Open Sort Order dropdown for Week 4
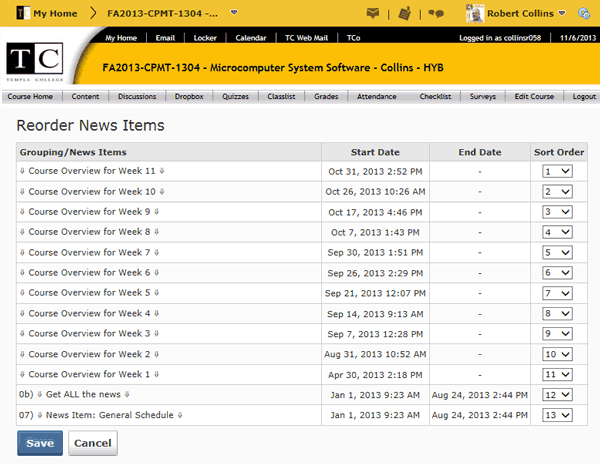The height and width of the screenshot is (464, 600). 557,314
